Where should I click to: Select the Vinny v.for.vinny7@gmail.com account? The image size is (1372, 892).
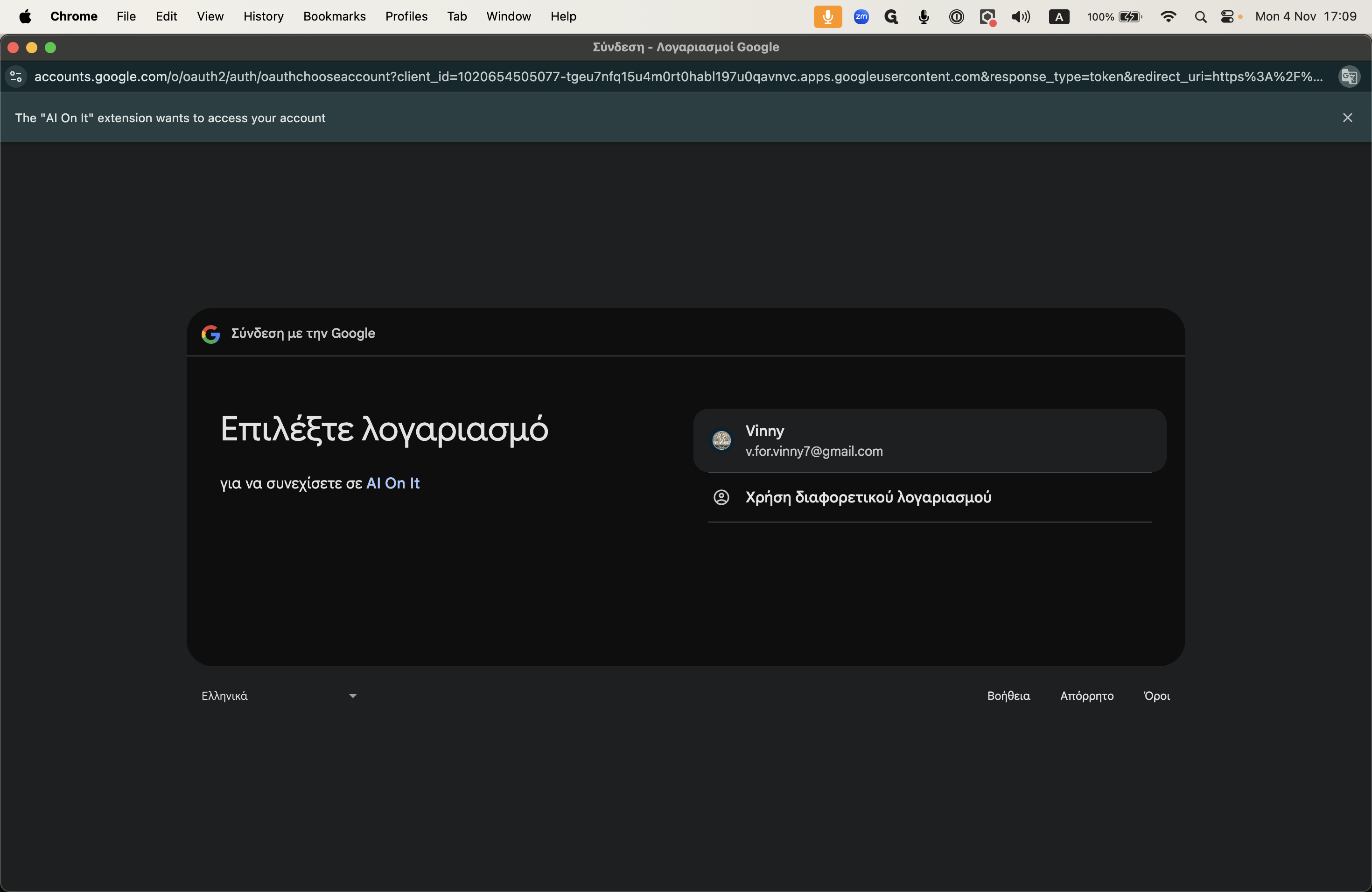click(929, 441)
